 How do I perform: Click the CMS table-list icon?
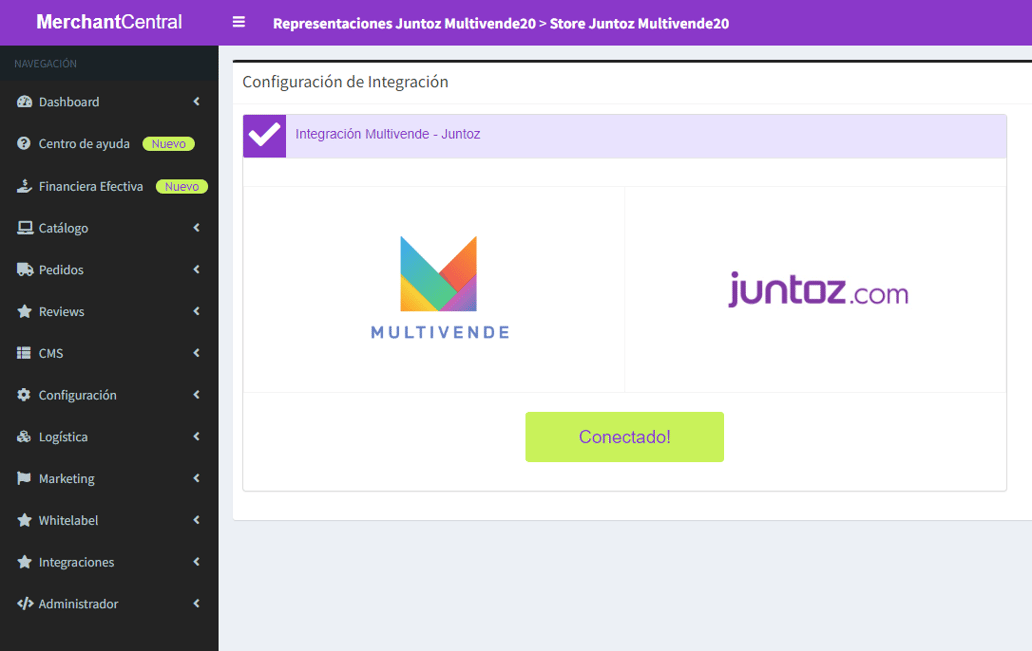pyautogui.click(x=24, y=353)
